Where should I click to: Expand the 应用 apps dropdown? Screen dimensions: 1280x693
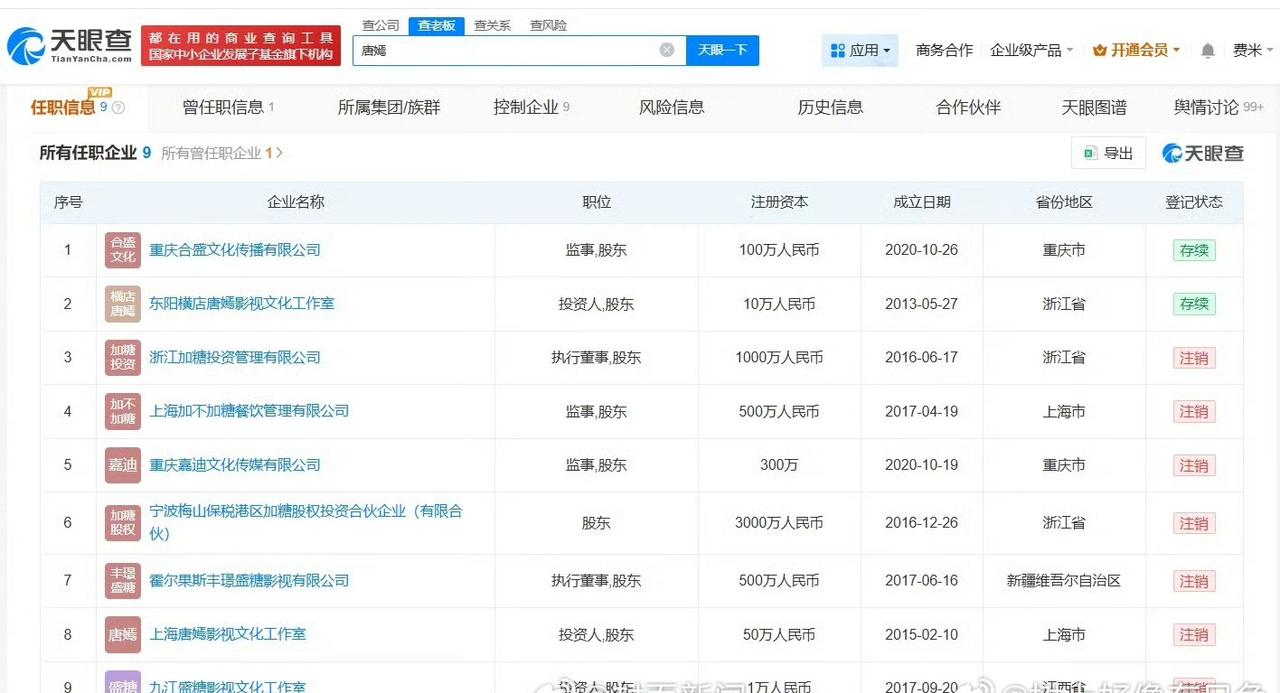point(860,50)
